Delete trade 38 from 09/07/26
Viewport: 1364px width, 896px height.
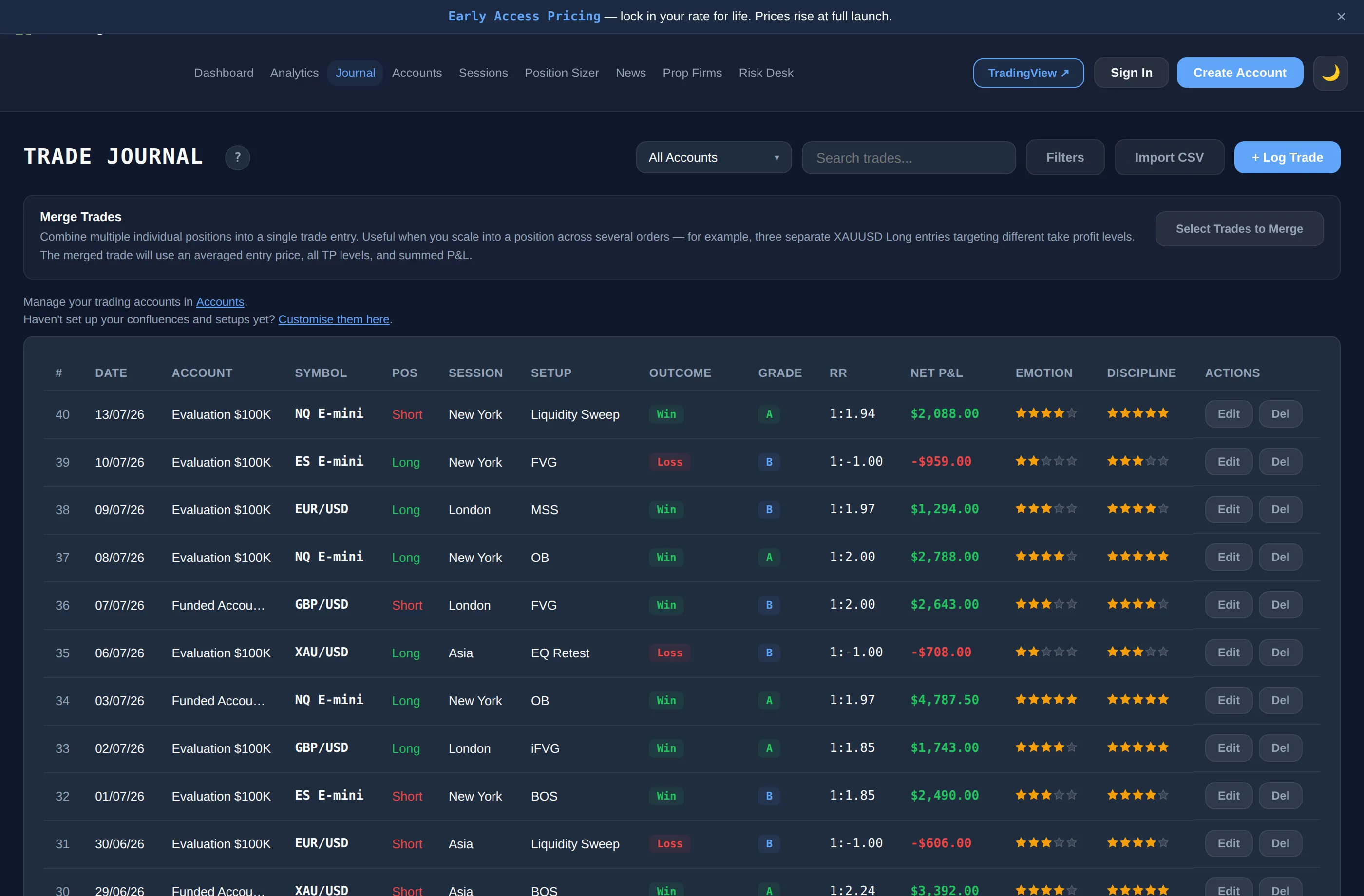1280,509
